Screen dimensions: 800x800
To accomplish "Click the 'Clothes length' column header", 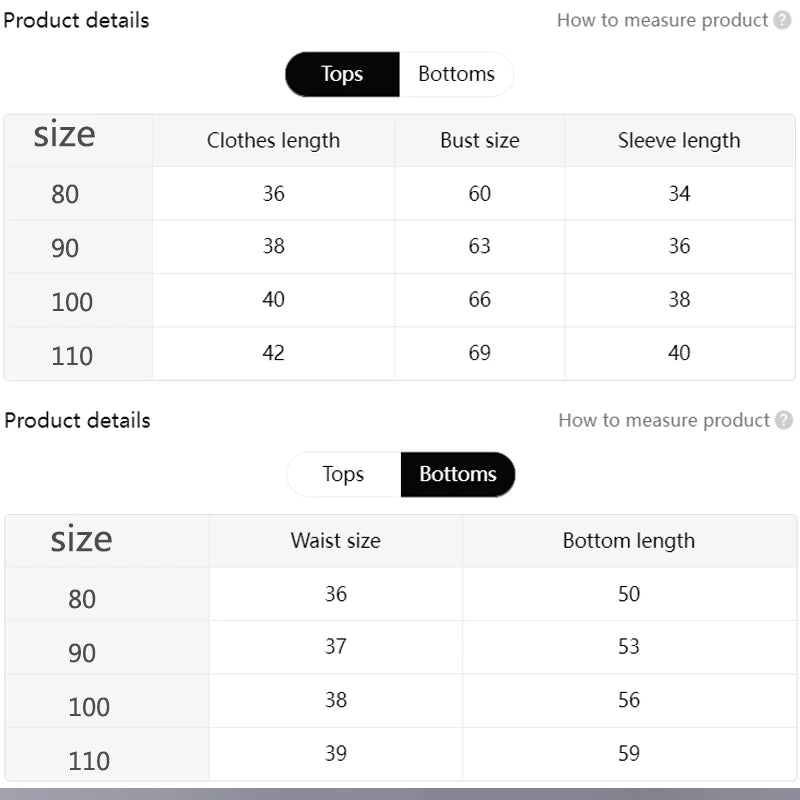I will pyautogui.click(x=273, y=141).
